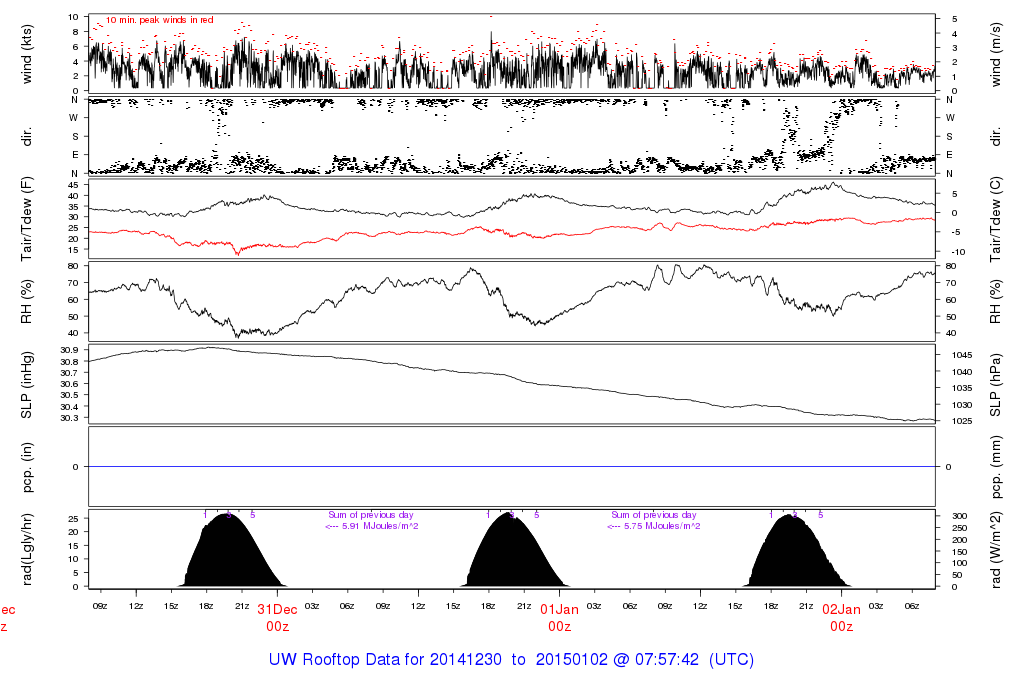
Task: Select the 02Jan date marker
Action: pos(842,609)
